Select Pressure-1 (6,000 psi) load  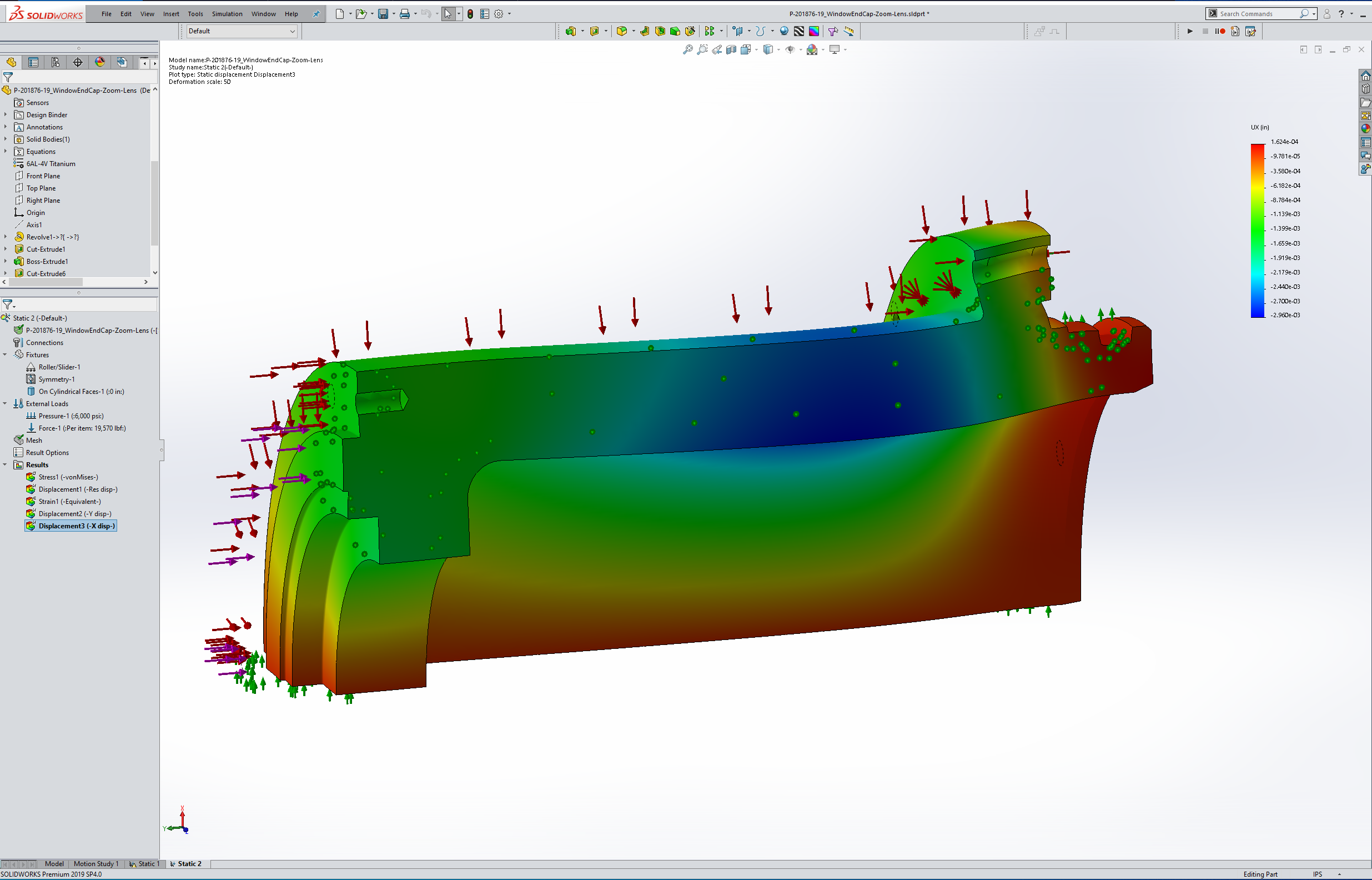(x=65, y=416)
